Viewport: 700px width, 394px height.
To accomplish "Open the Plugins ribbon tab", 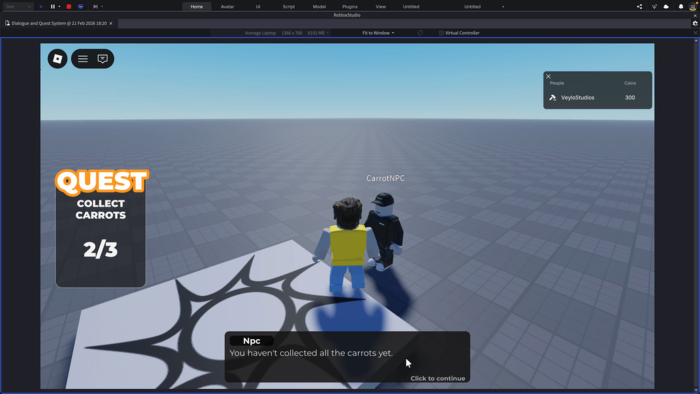I will pyautogui.click(x=350, y=7).
